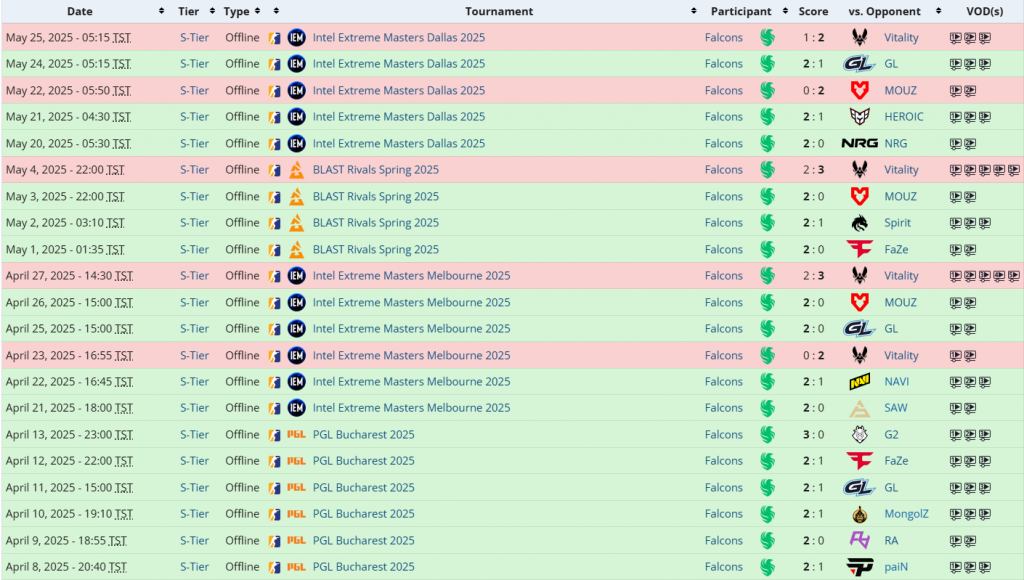
Task: Click Falcons logo in May 25 row
Action: click(x=767, y=38)
